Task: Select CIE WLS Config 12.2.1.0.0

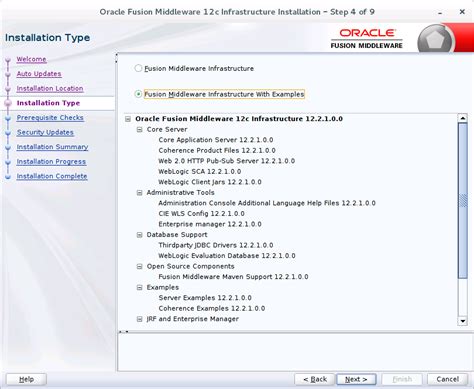Action: (201, 214)
